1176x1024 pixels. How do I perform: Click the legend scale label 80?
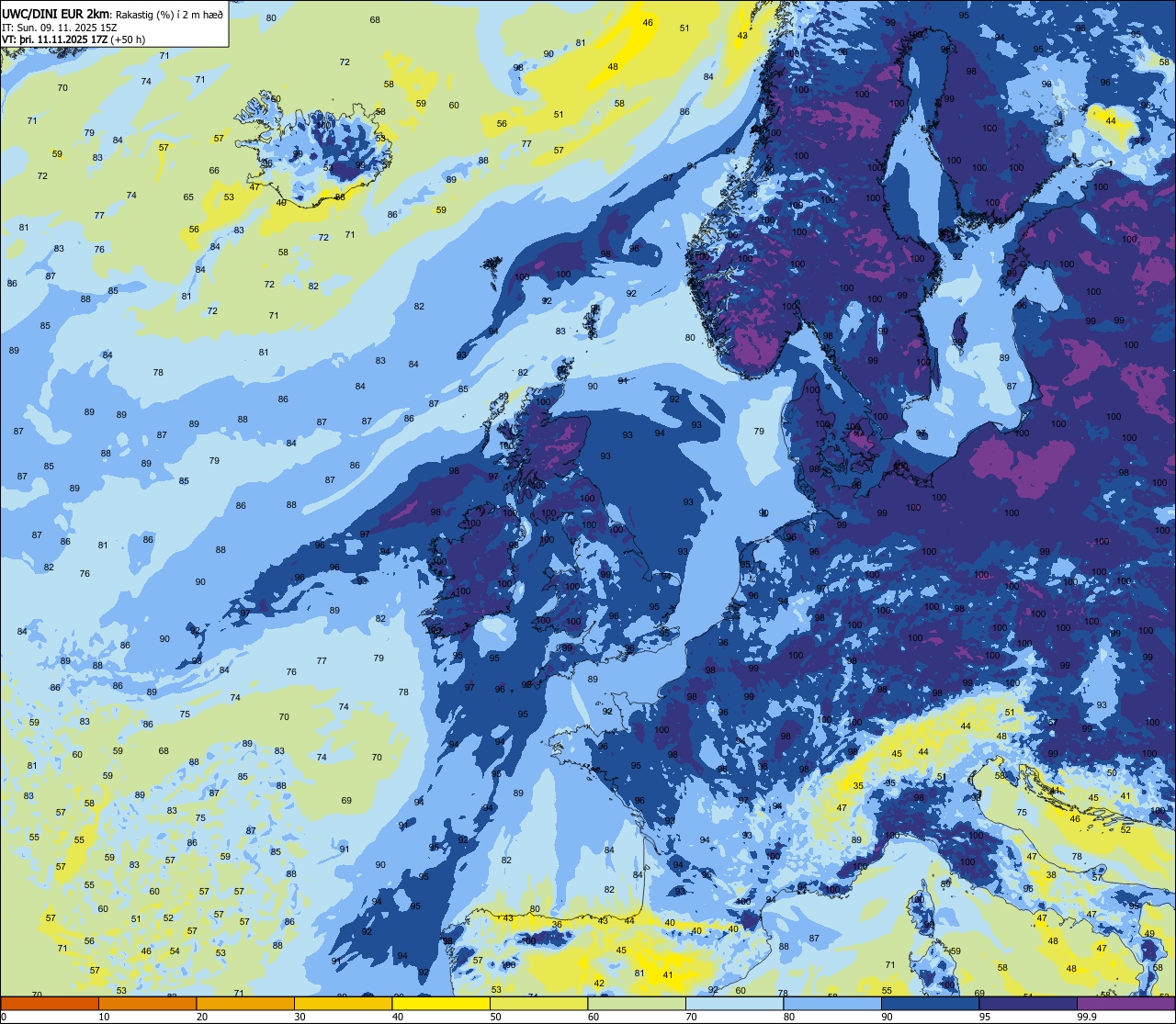click(x=789, y=1017)
